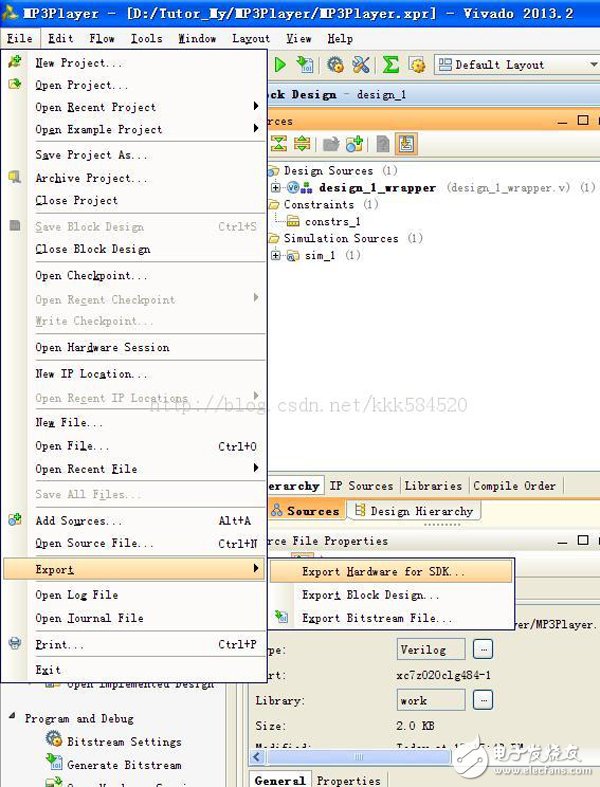This screenshot has width=600, height=787.
Task: Click the Add Sources icon in Sources toolbar
Action: click(354, 144)
